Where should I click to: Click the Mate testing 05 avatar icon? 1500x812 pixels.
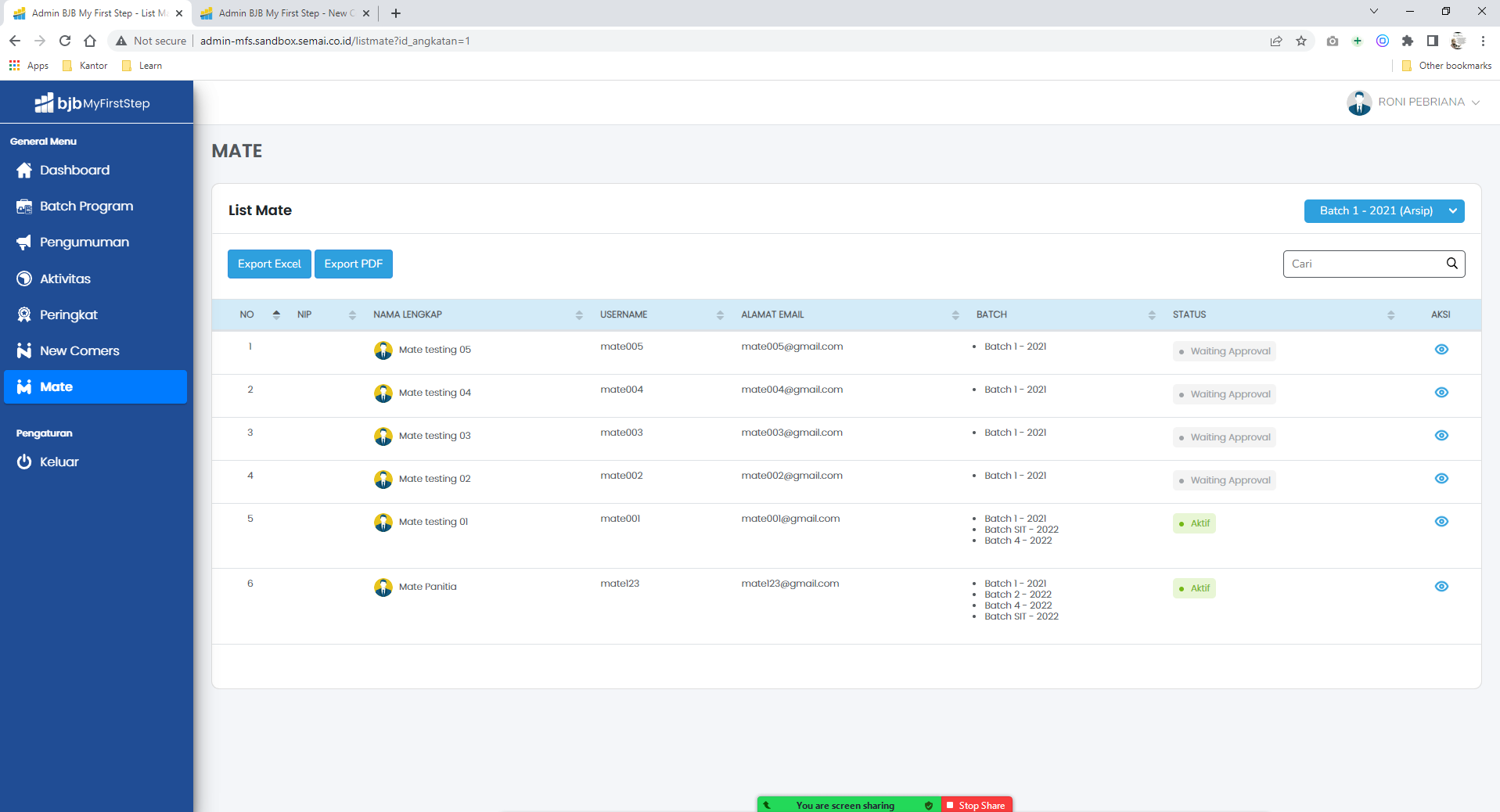[x=383, y=350]
